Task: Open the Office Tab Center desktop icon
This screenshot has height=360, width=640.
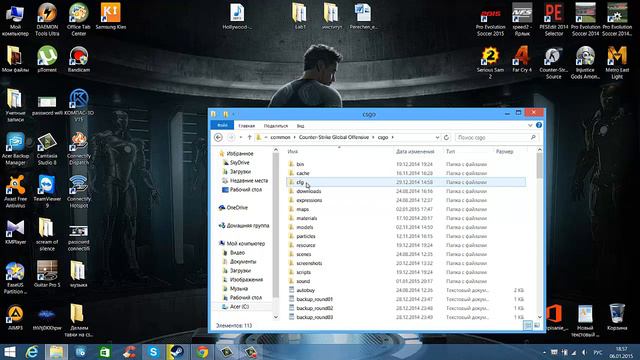Action: (x=79, y=19)
